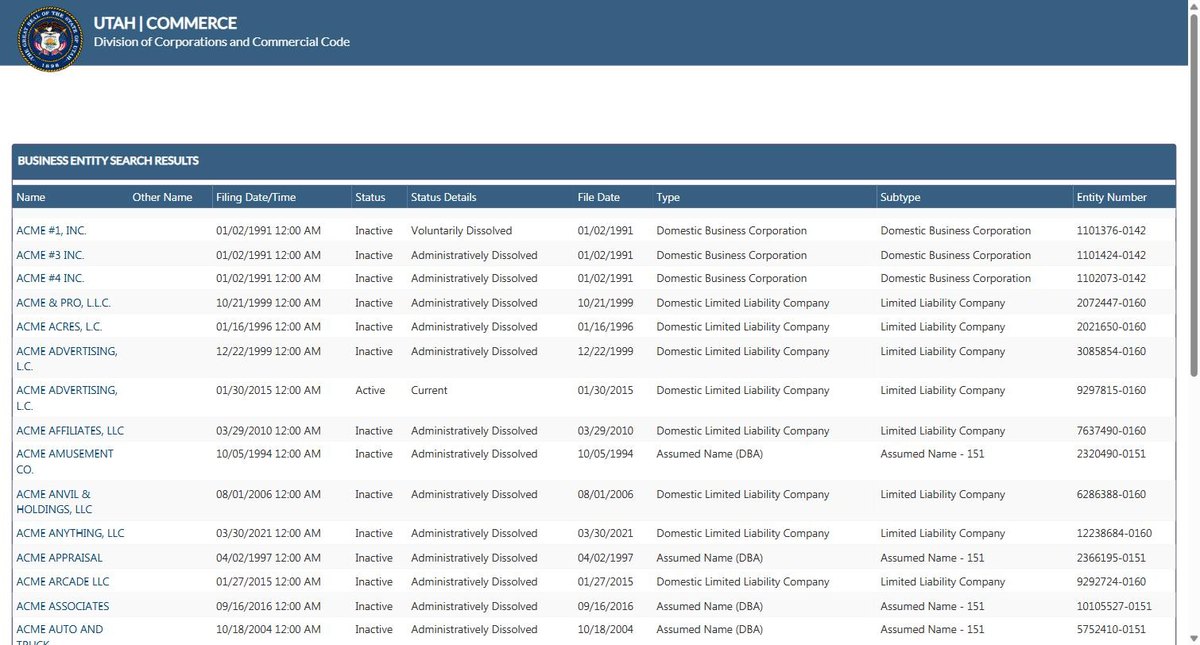Open the ACME AMUSEMENT CO. link
The height and width of the screenshot is (645, 1200).
click(65, 461)
